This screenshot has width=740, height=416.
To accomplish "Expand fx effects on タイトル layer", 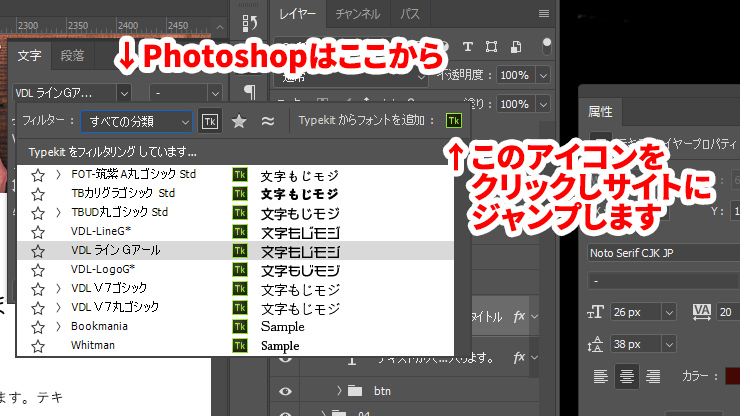I will [x=534, y=317].
